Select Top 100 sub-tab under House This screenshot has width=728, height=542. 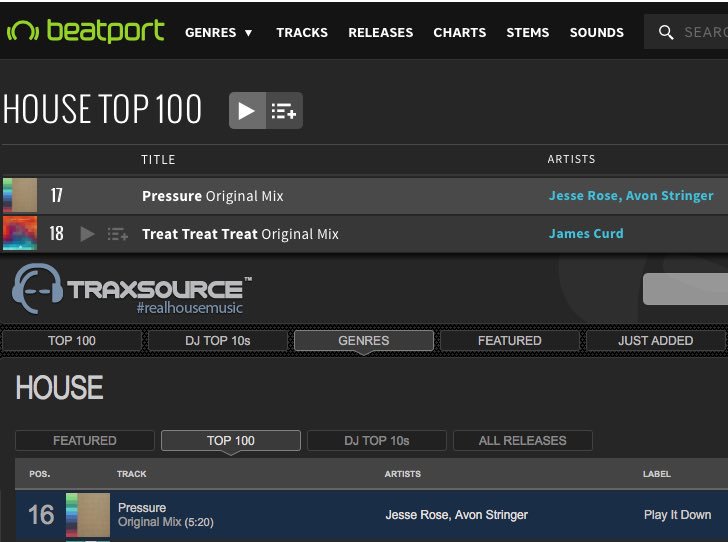[x=231, y=440]
